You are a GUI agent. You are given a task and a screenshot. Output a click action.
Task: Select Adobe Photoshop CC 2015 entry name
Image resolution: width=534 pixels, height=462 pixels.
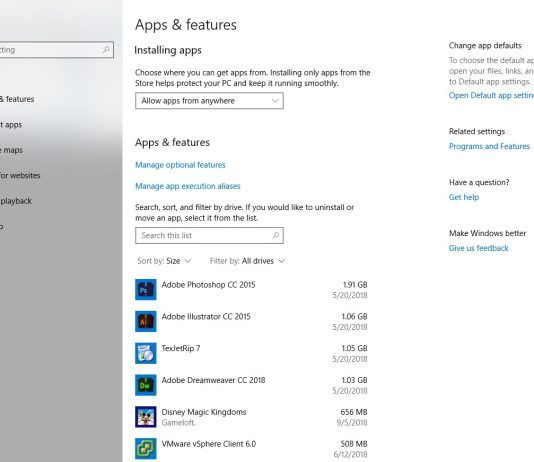(208, 285)
